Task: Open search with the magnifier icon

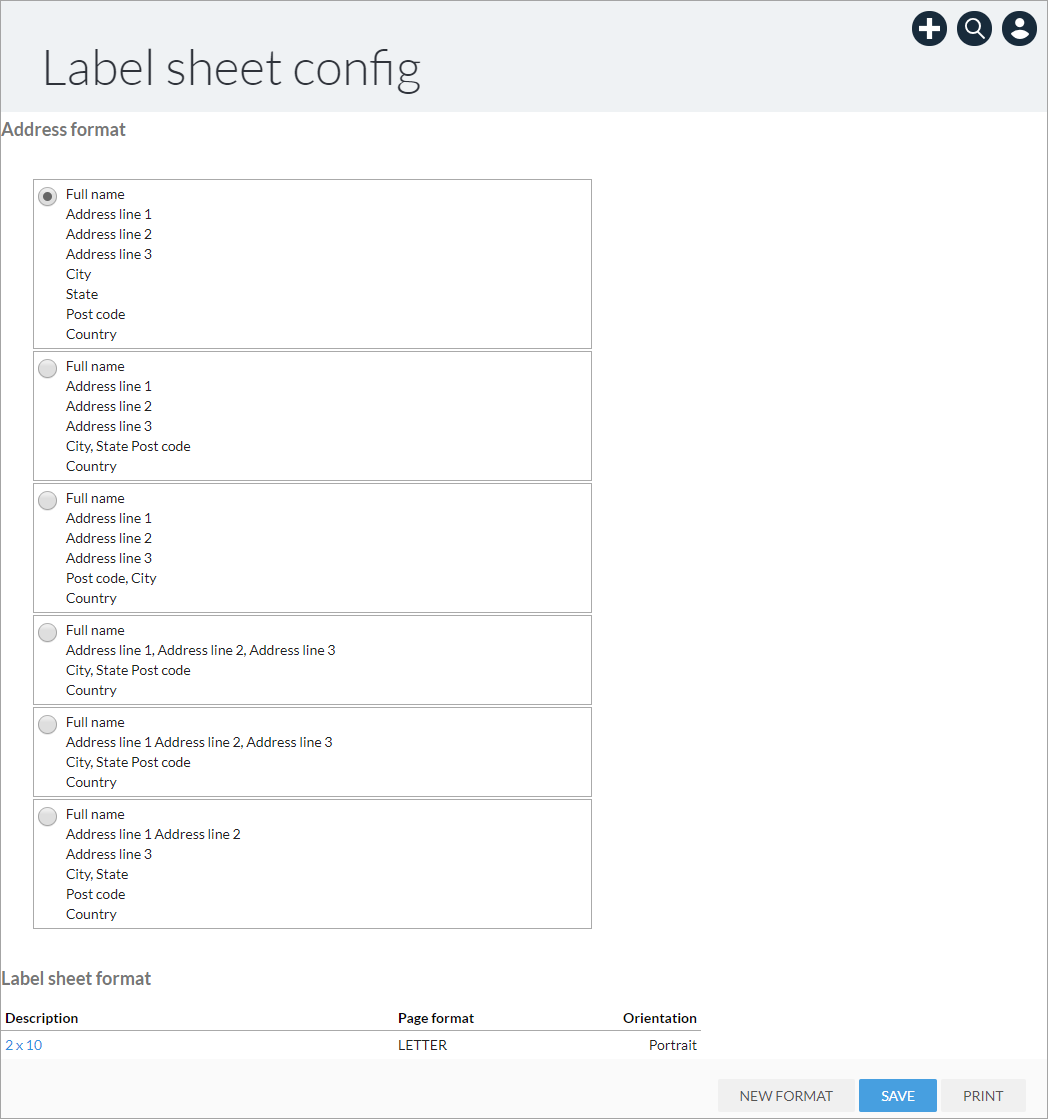Action: [x=974, y=29]
